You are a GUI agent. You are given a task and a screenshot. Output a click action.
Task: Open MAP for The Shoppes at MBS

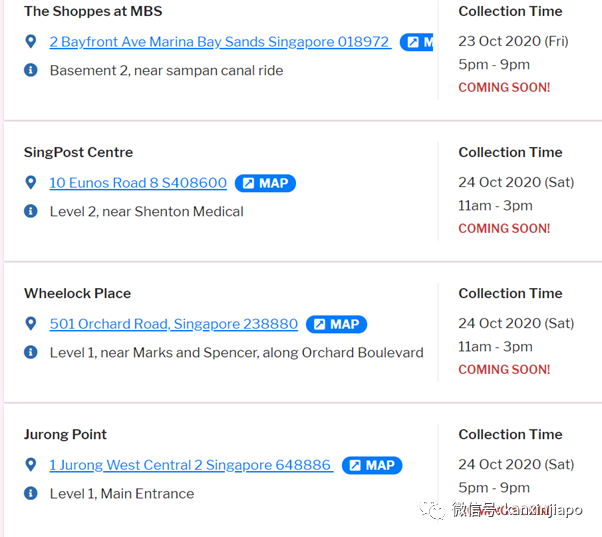[417, 42]
